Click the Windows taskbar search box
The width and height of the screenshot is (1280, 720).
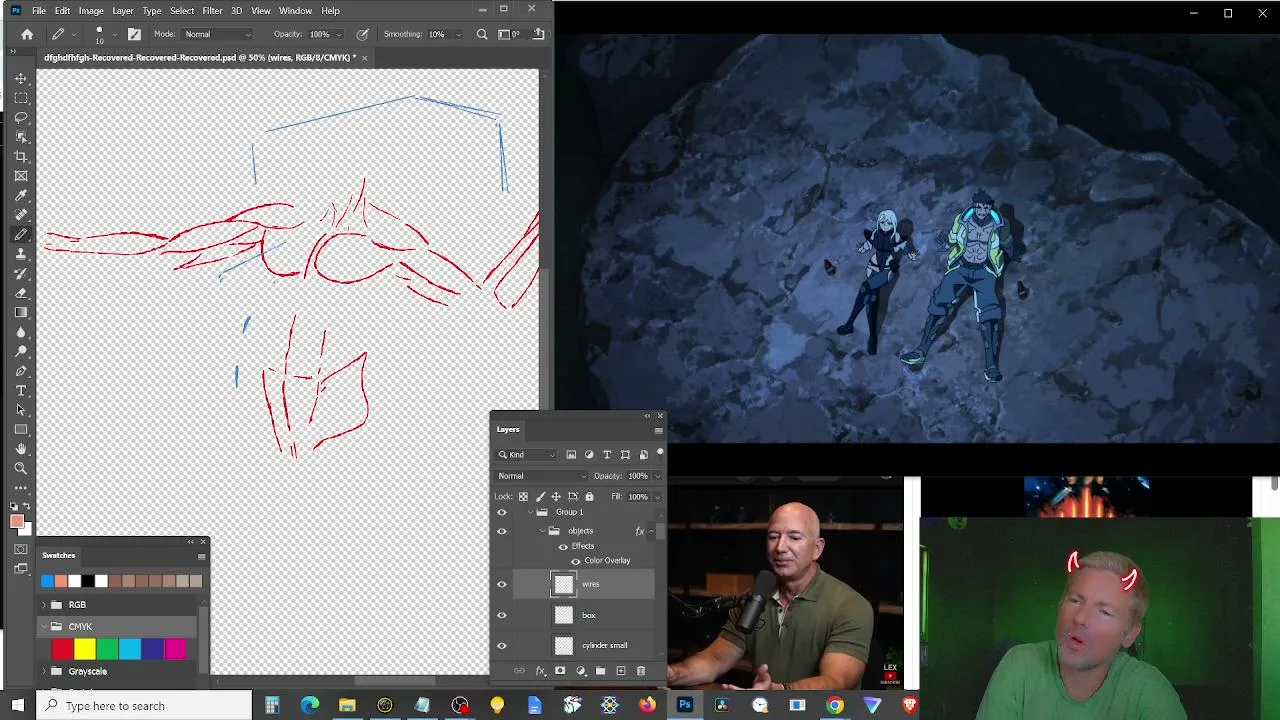point(144,706)
